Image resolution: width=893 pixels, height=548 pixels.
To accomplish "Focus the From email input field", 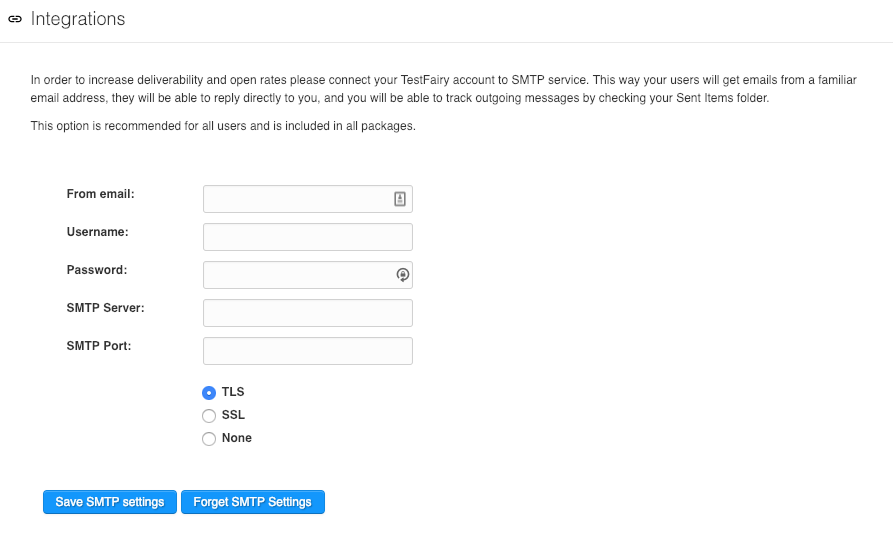I will coord(297,199).
